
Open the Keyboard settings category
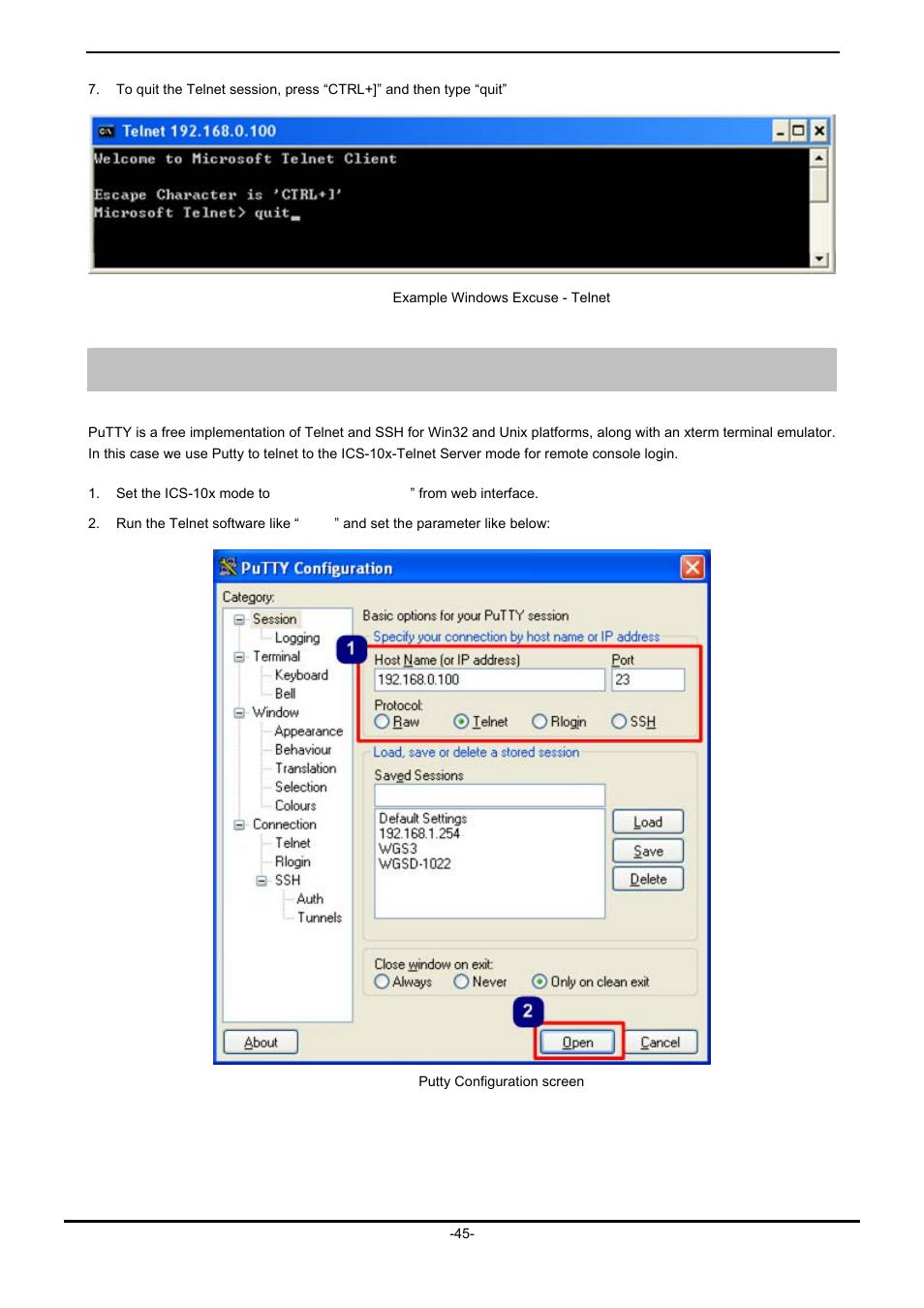pos(301,675)
